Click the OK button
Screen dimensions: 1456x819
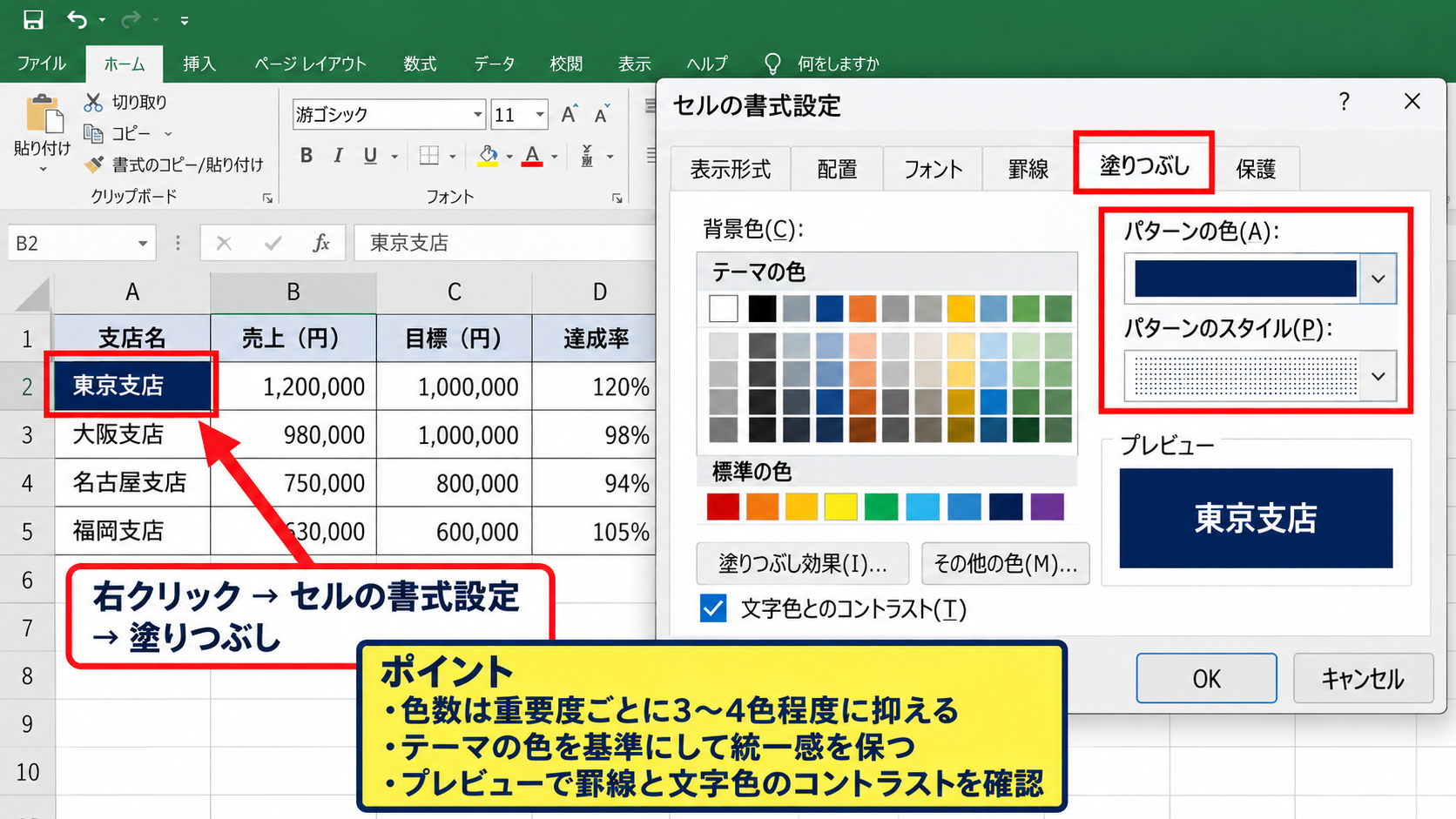[x=1206, y=678]
